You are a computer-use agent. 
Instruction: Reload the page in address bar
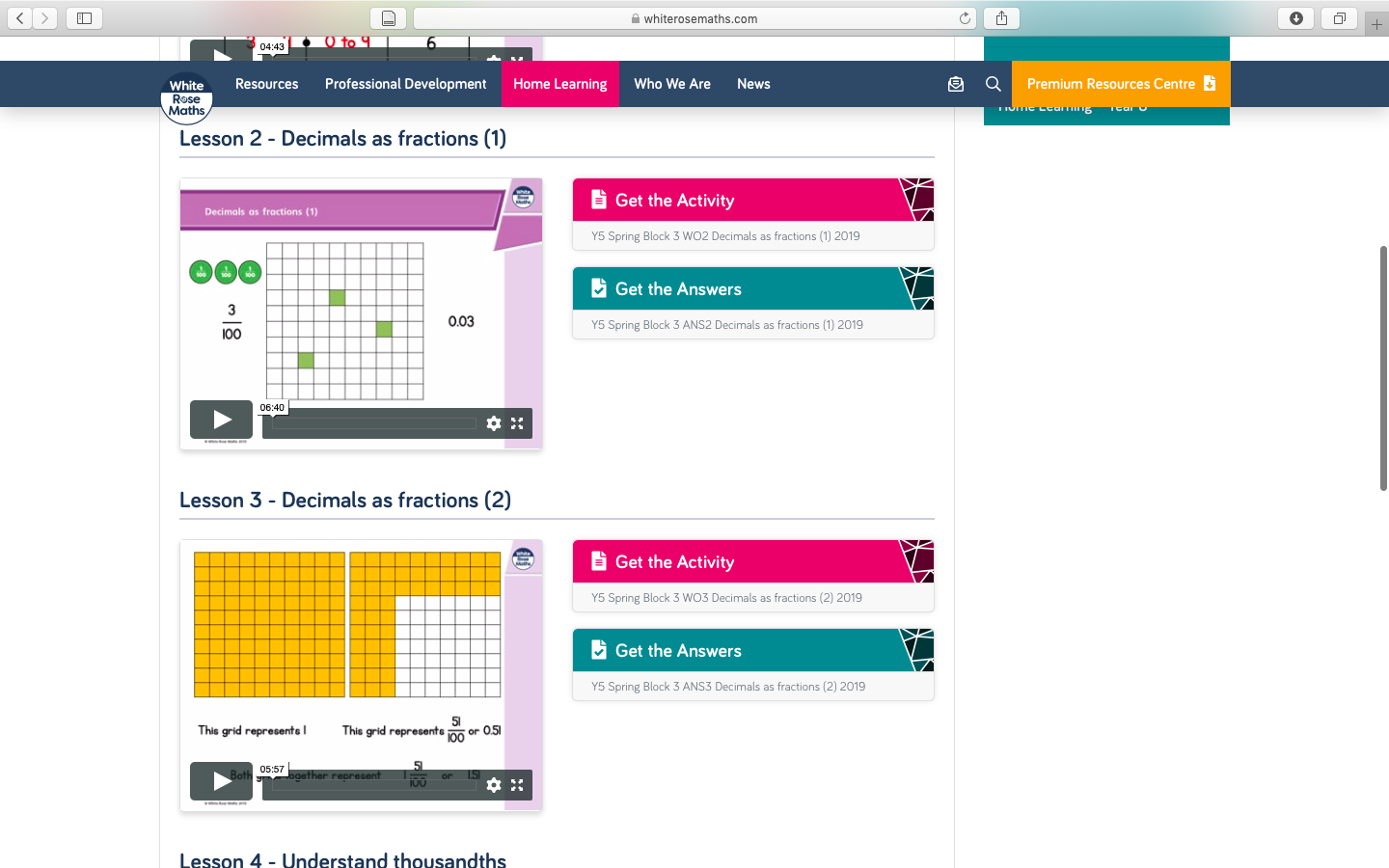click(x=965, y=18)
